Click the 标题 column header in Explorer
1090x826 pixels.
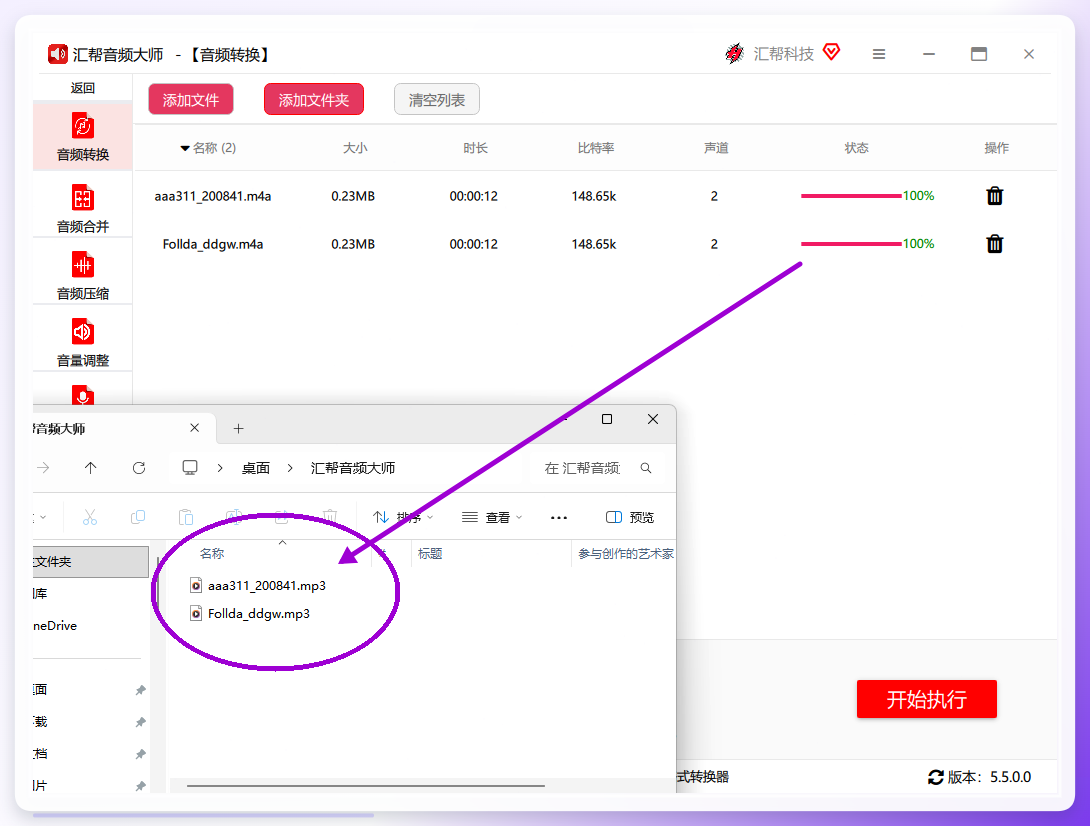[x=430, y=553]
